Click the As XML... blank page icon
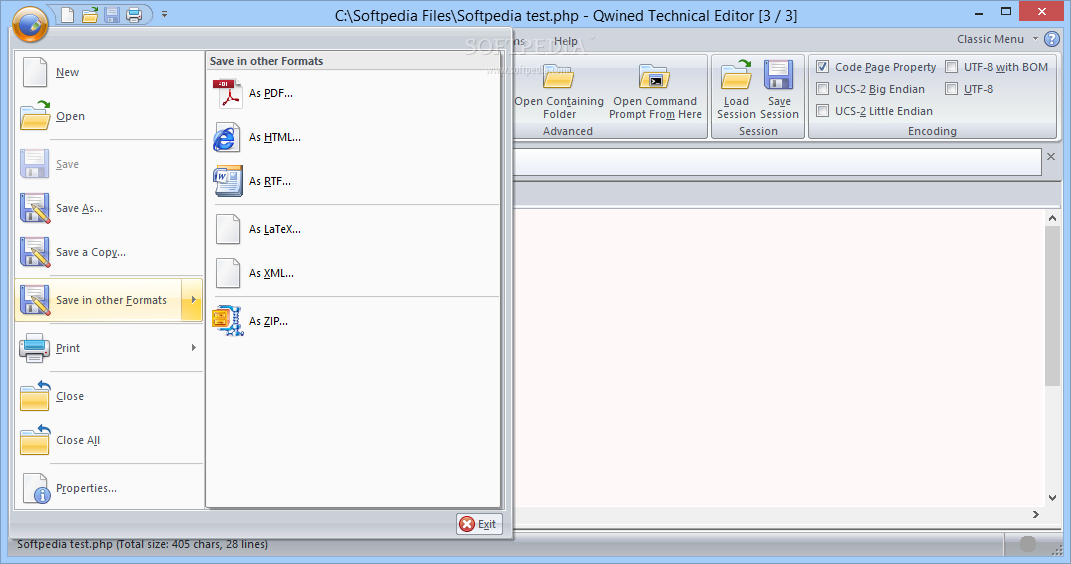 coord(227,273)
